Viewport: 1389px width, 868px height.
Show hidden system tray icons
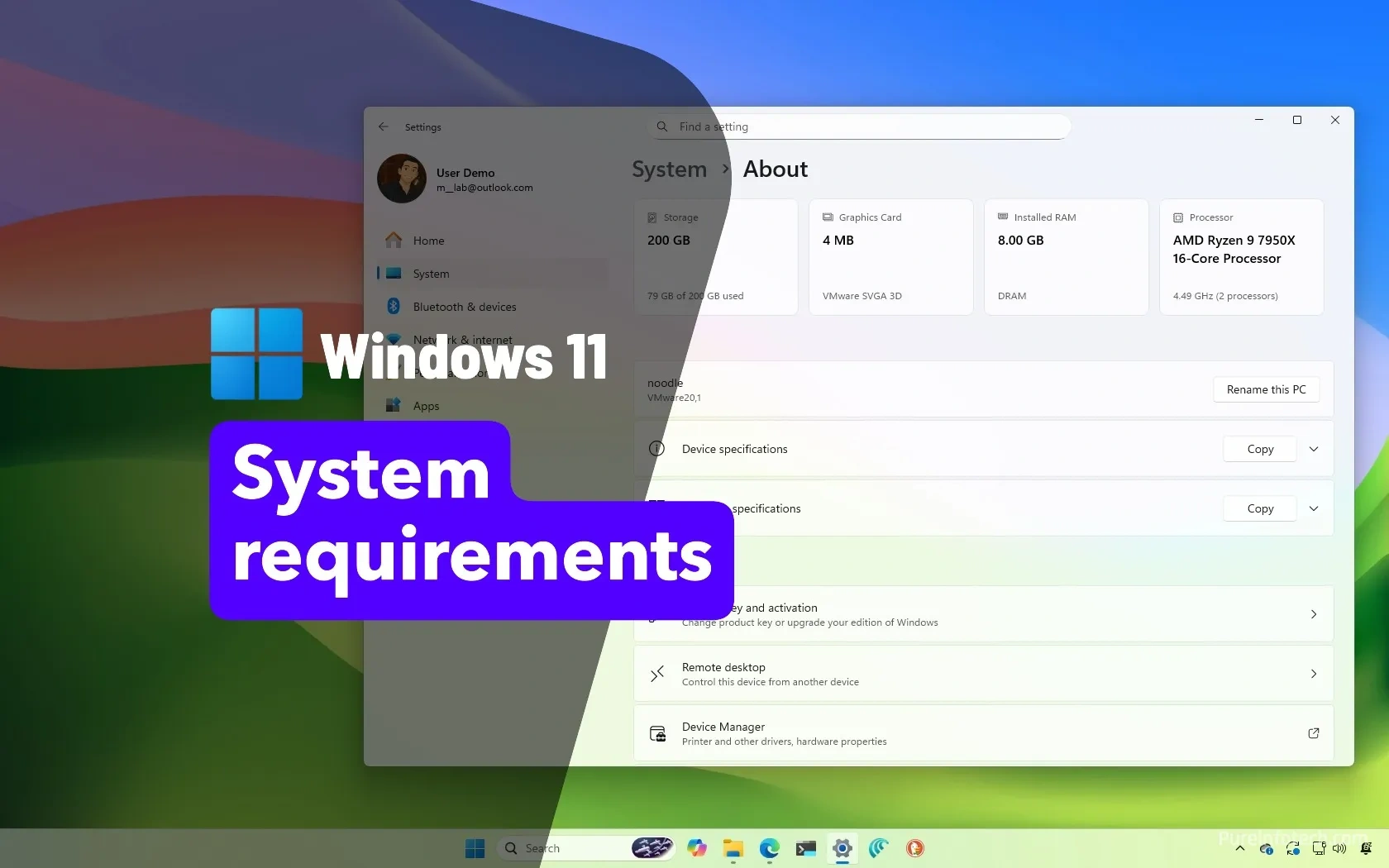click(1239, 848)
